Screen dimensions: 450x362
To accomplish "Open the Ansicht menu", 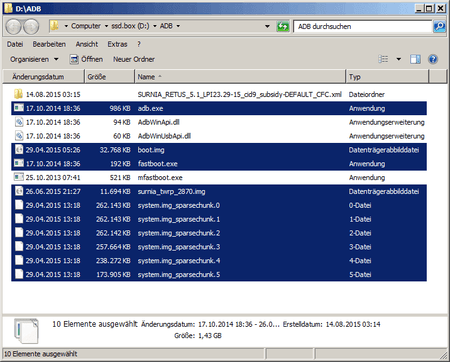I will [x=87, y=44].
